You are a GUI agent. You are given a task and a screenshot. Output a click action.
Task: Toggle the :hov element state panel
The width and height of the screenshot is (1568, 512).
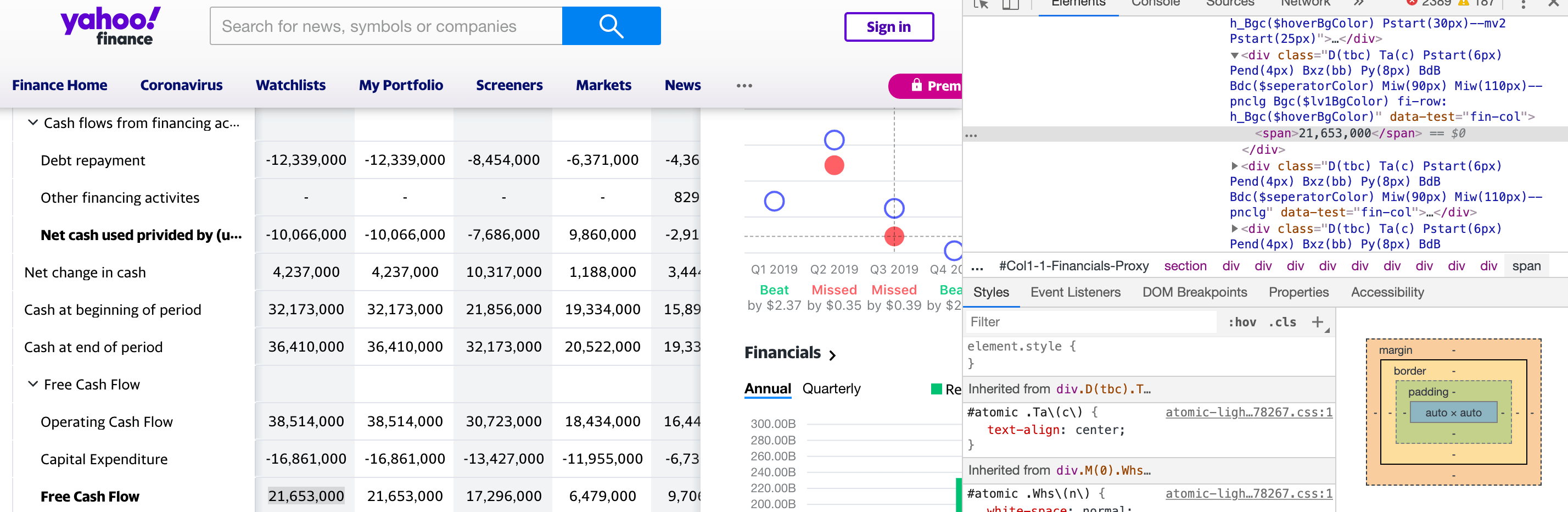pyautogui.click(x=1242, y=322)
